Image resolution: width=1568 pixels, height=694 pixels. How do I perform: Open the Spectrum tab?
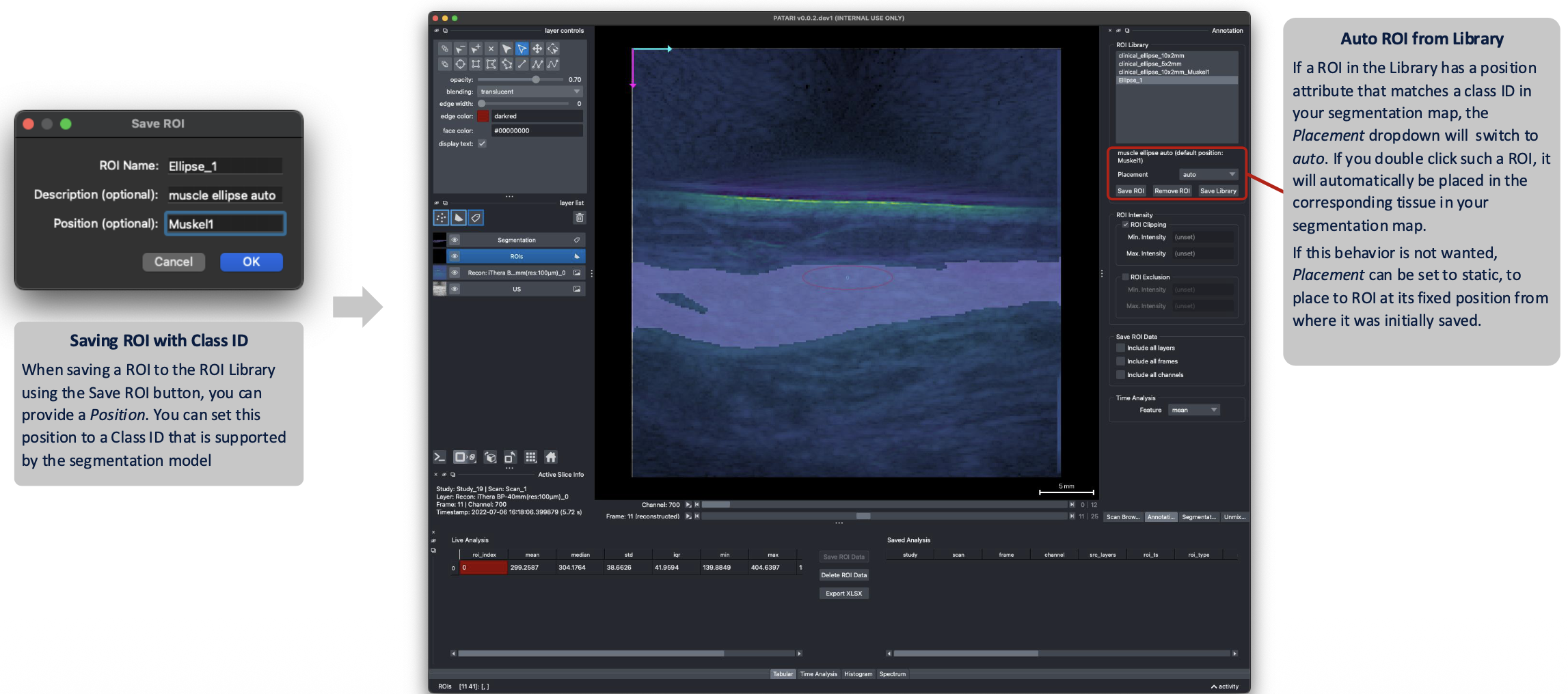click(892, 674)
